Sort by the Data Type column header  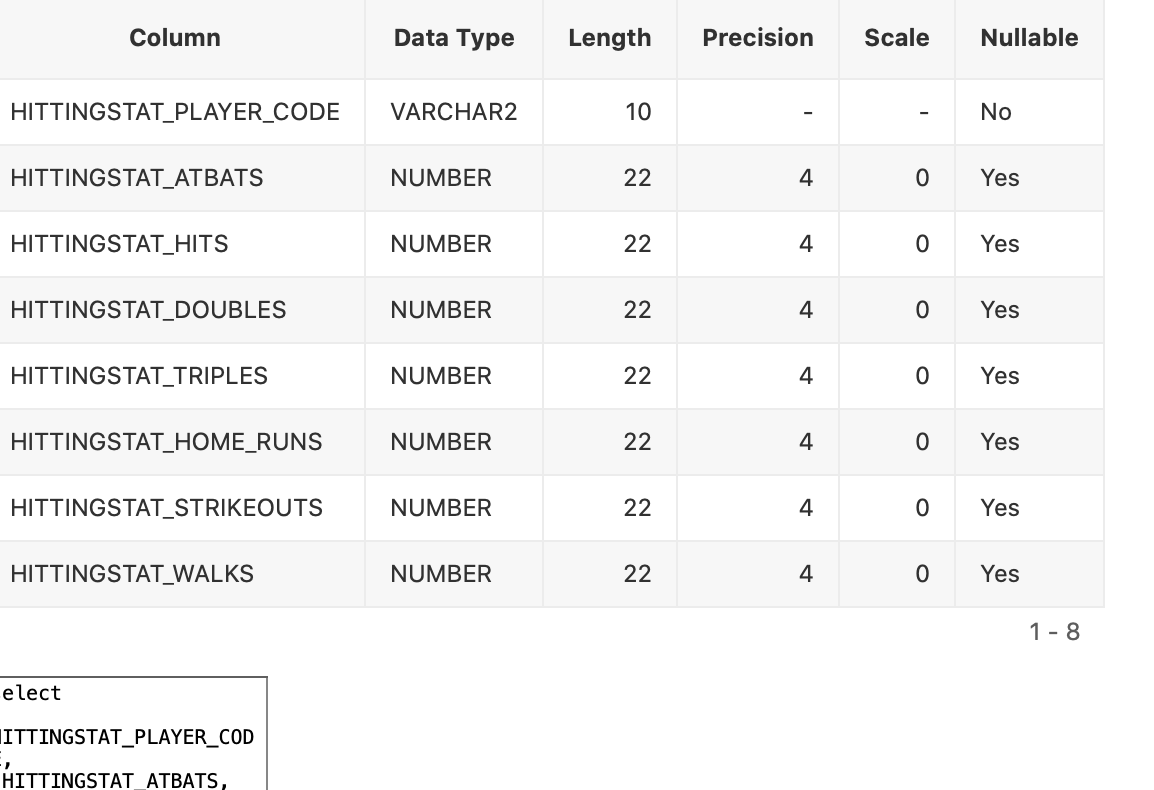coord(453,38)
